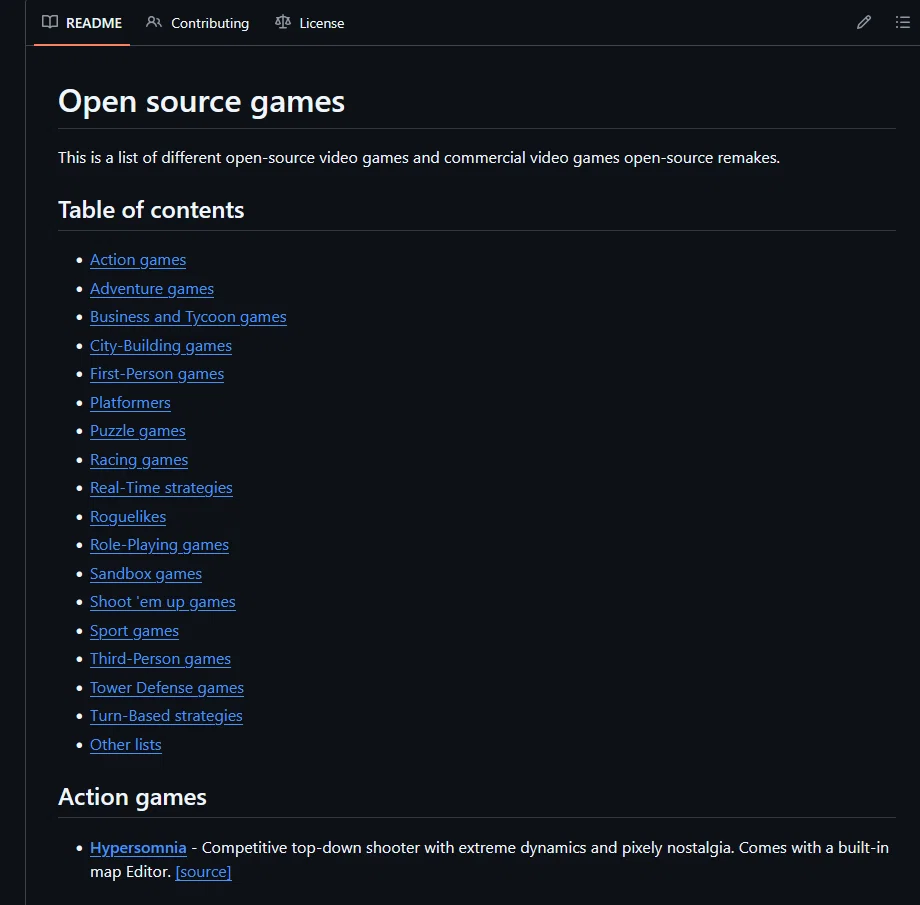Open Role-Playing games link
This screenshot has width=920, height=905.
[160, 545]
